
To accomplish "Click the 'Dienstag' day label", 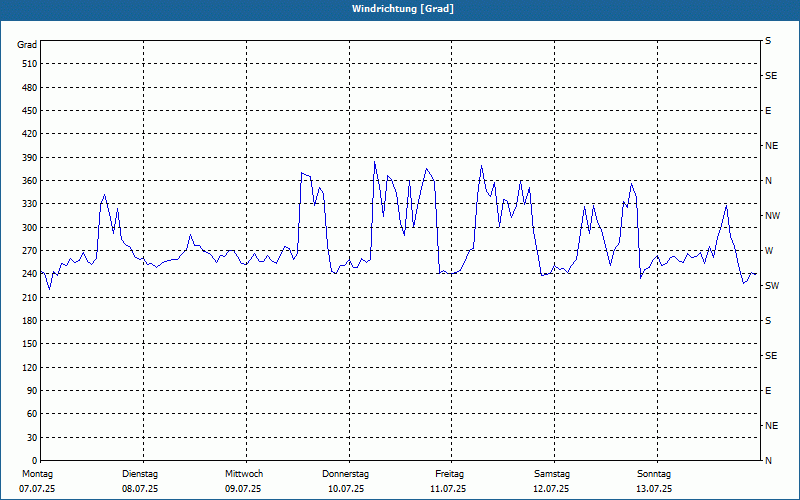I will [140, 474].
